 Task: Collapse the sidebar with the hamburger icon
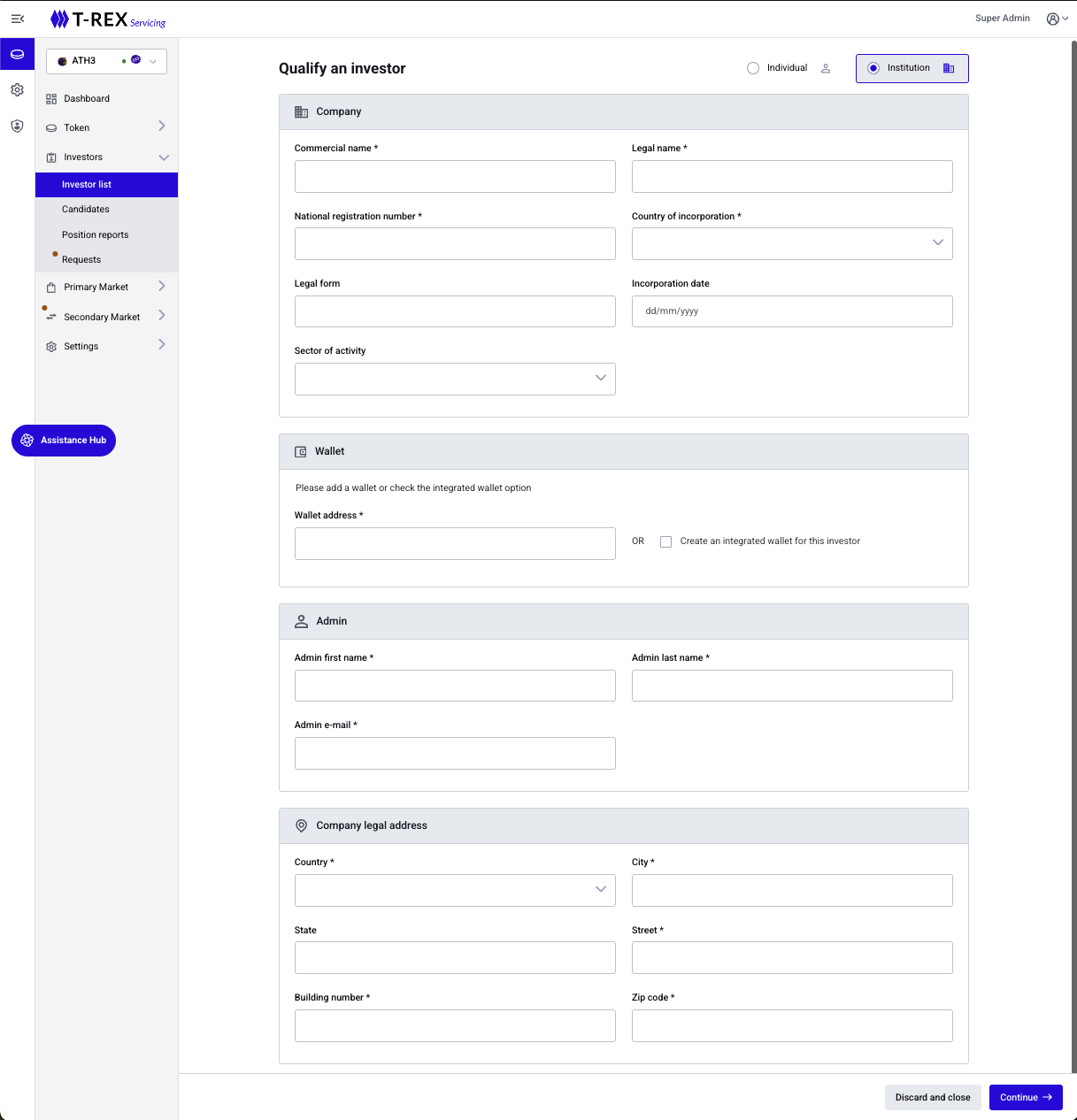point(17,19)
